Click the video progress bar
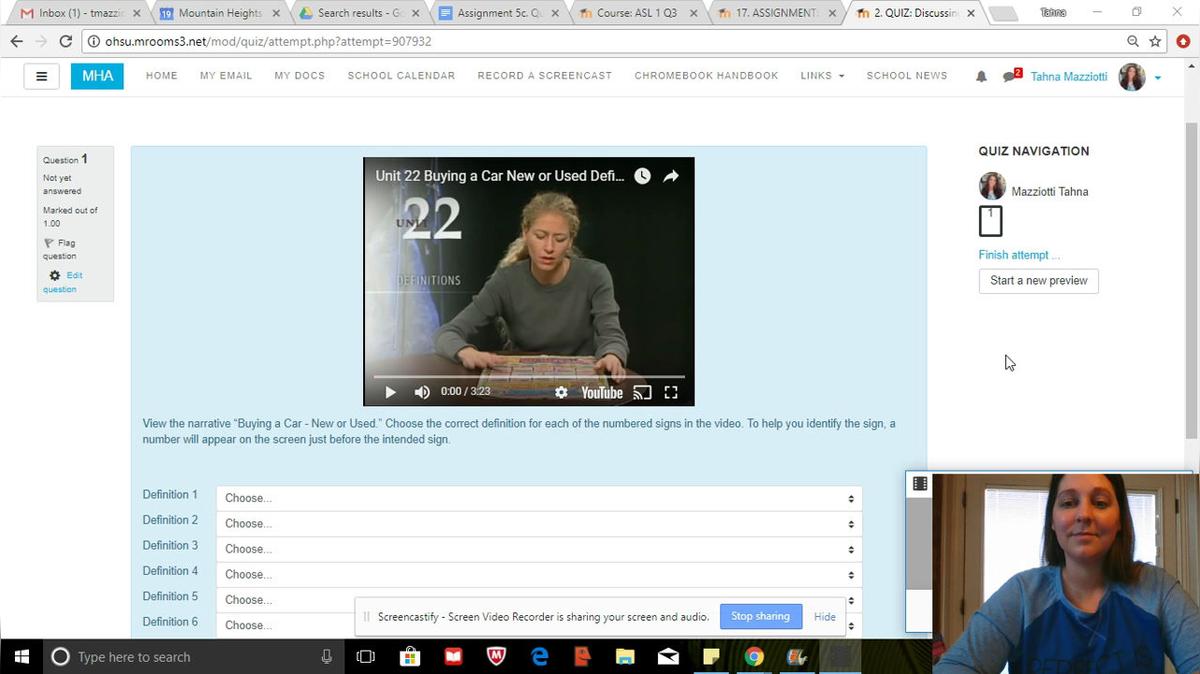 coord(528,377)
